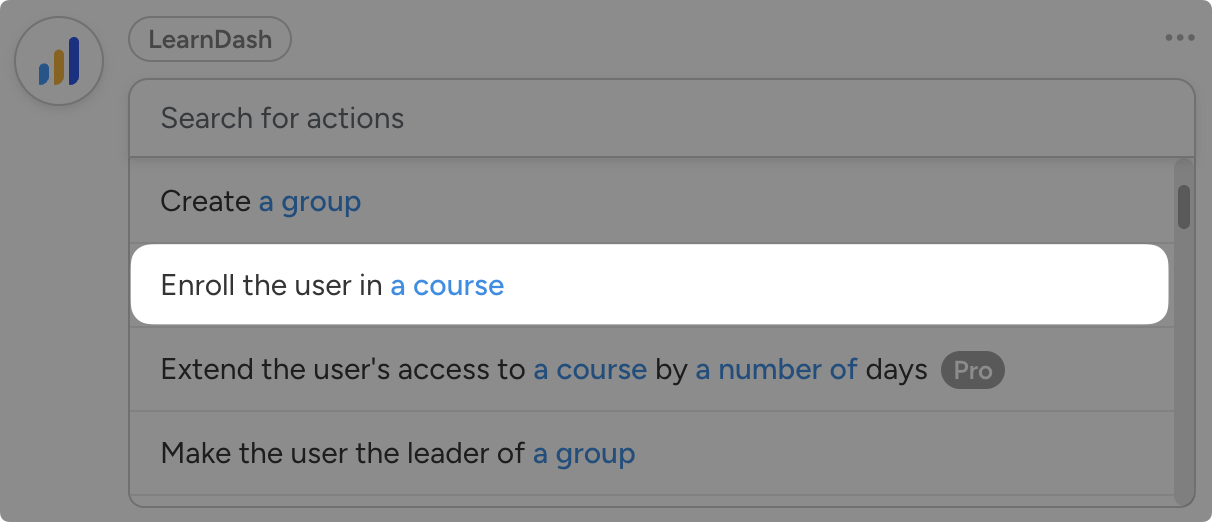Screen dimensions: 1212x522
Task: Click the LearnDash integration label tag
Action: (x=210, y=40)
